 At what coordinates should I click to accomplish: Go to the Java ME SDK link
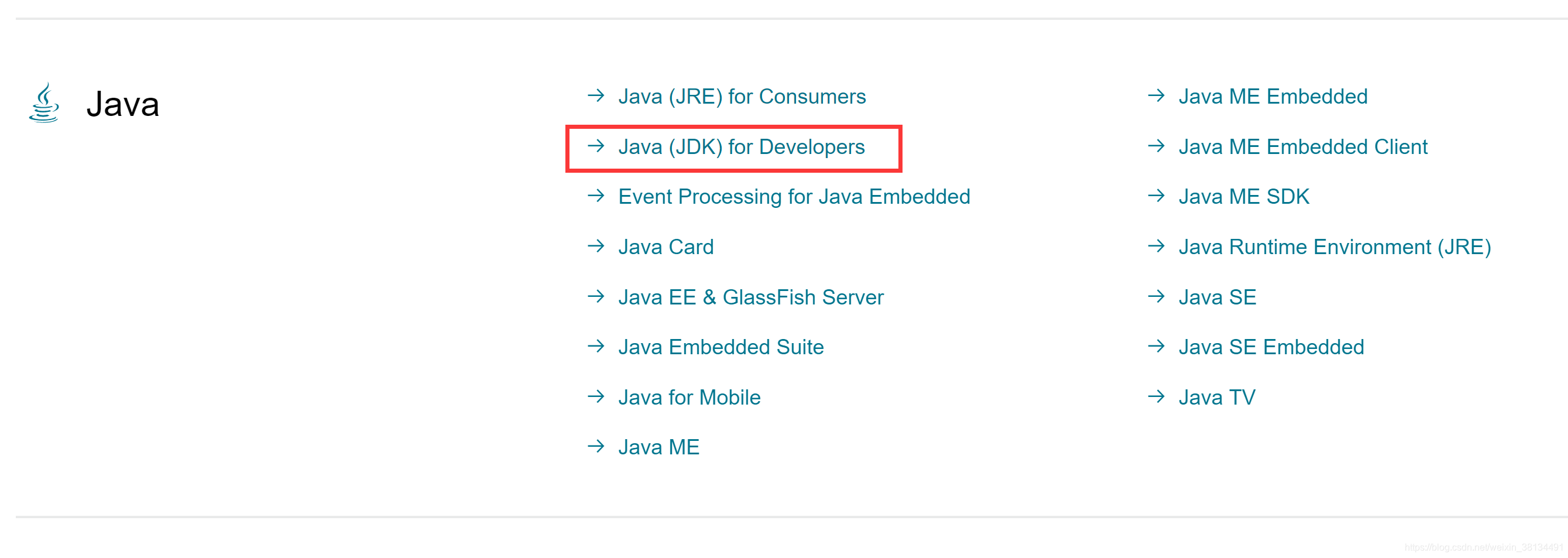coord(1244,197)
